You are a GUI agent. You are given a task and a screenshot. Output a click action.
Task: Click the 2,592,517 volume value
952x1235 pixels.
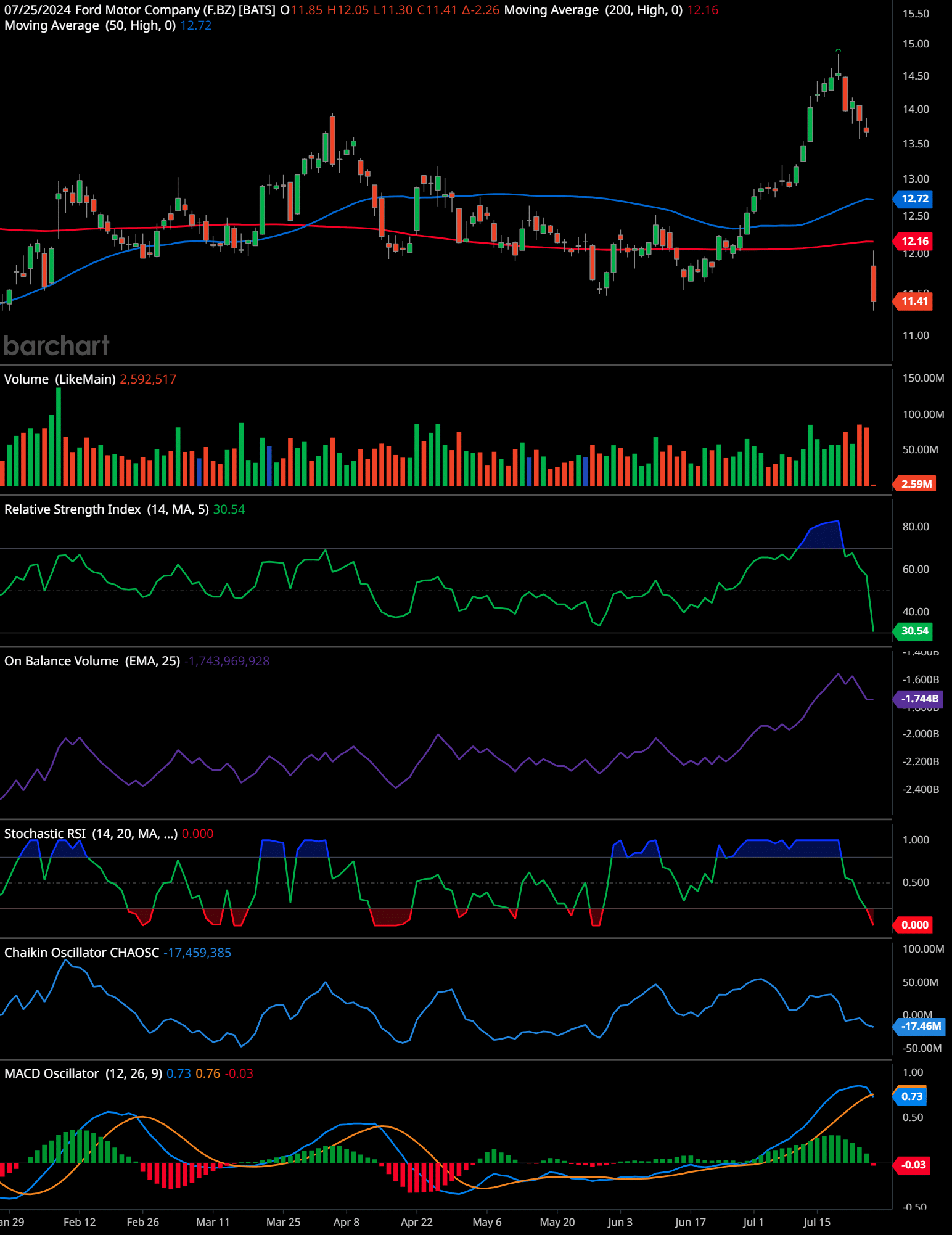(x=148, y=379)
